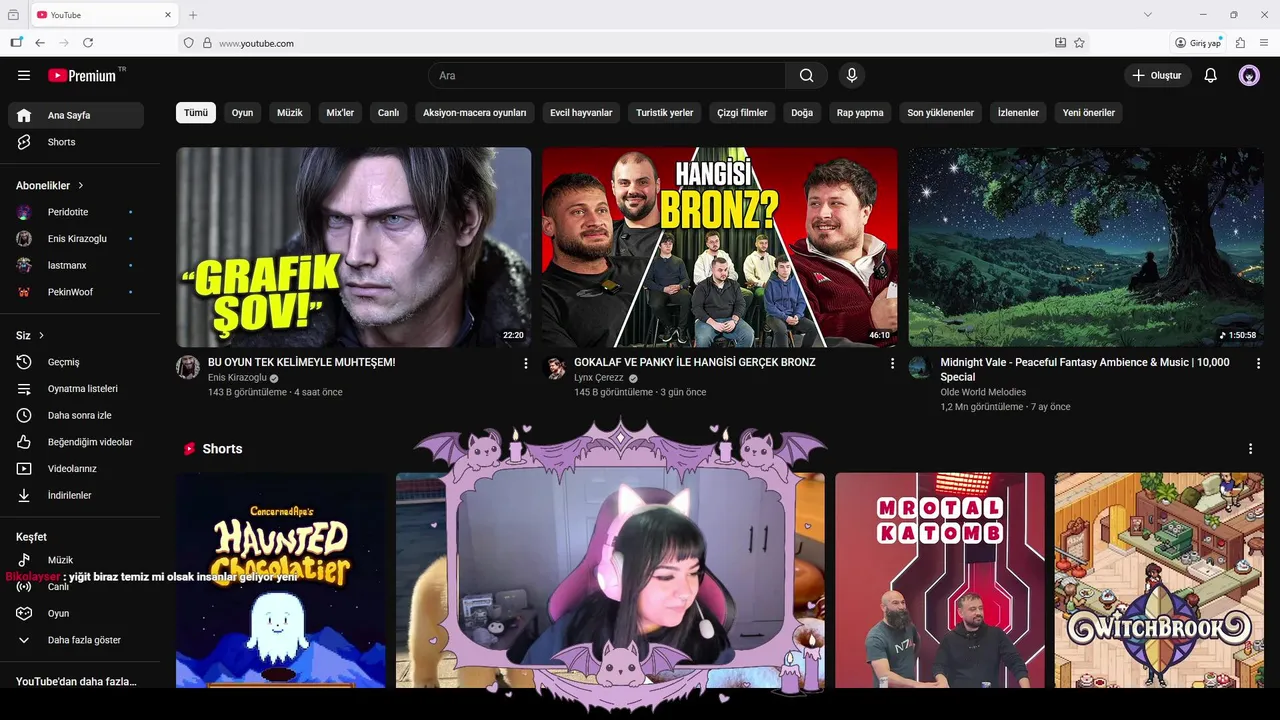Open the browser application menu

[1264, 43]
